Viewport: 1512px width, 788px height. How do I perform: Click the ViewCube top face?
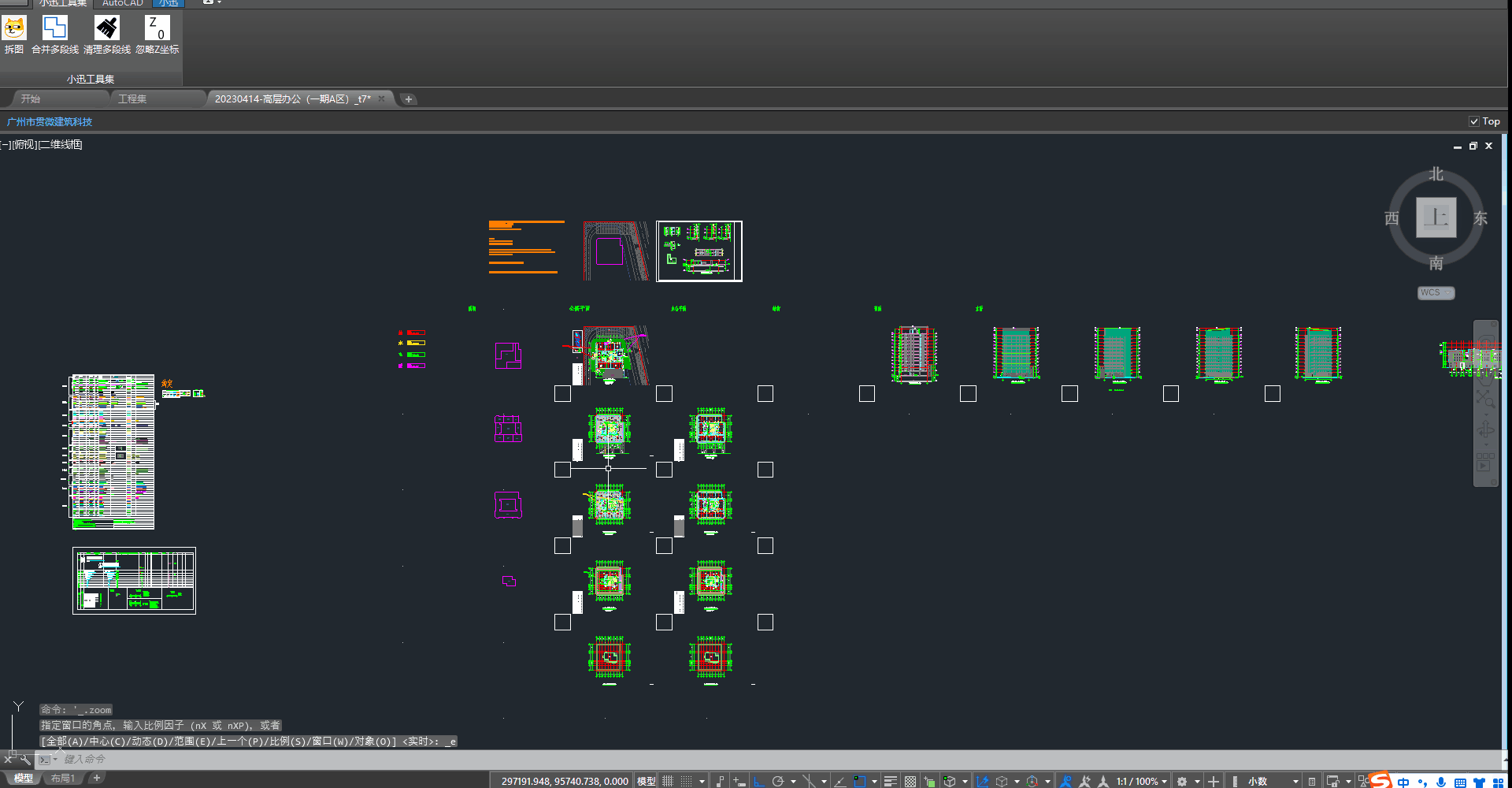pyautogui.click(x=1436, y=217)
